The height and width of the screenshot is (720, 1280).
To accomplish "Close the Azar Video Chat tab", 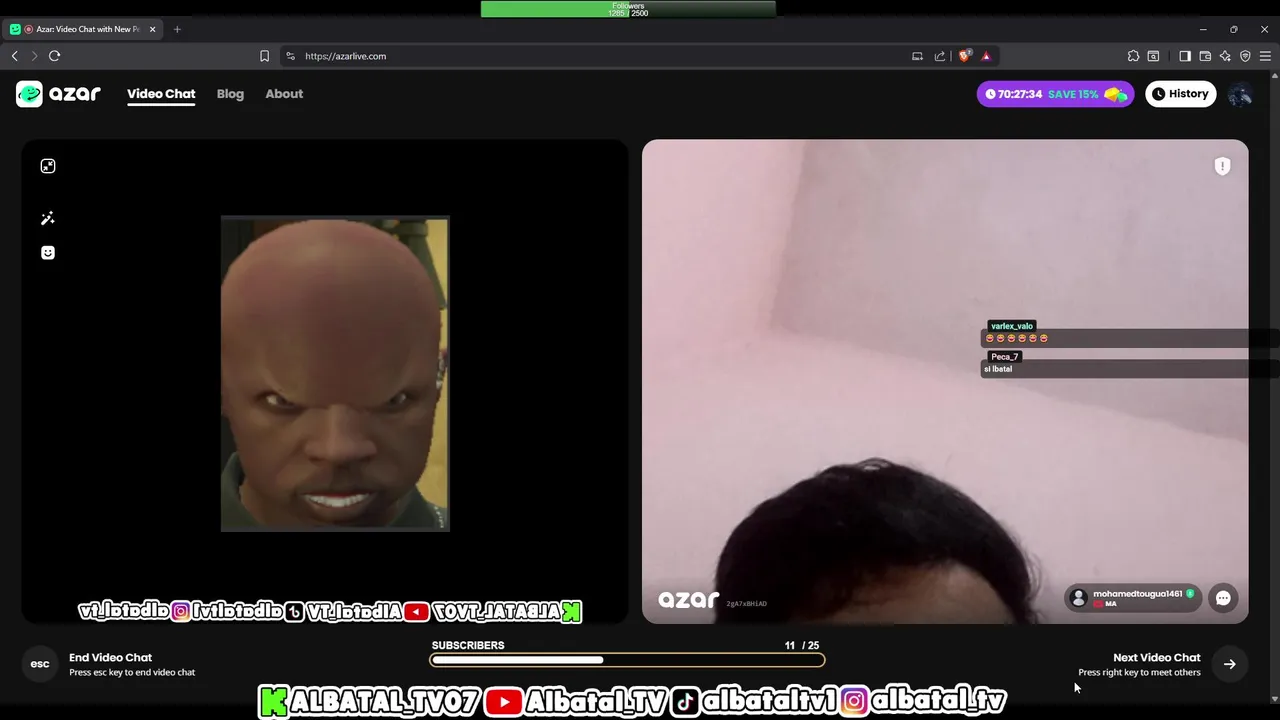I will point(153,29).
